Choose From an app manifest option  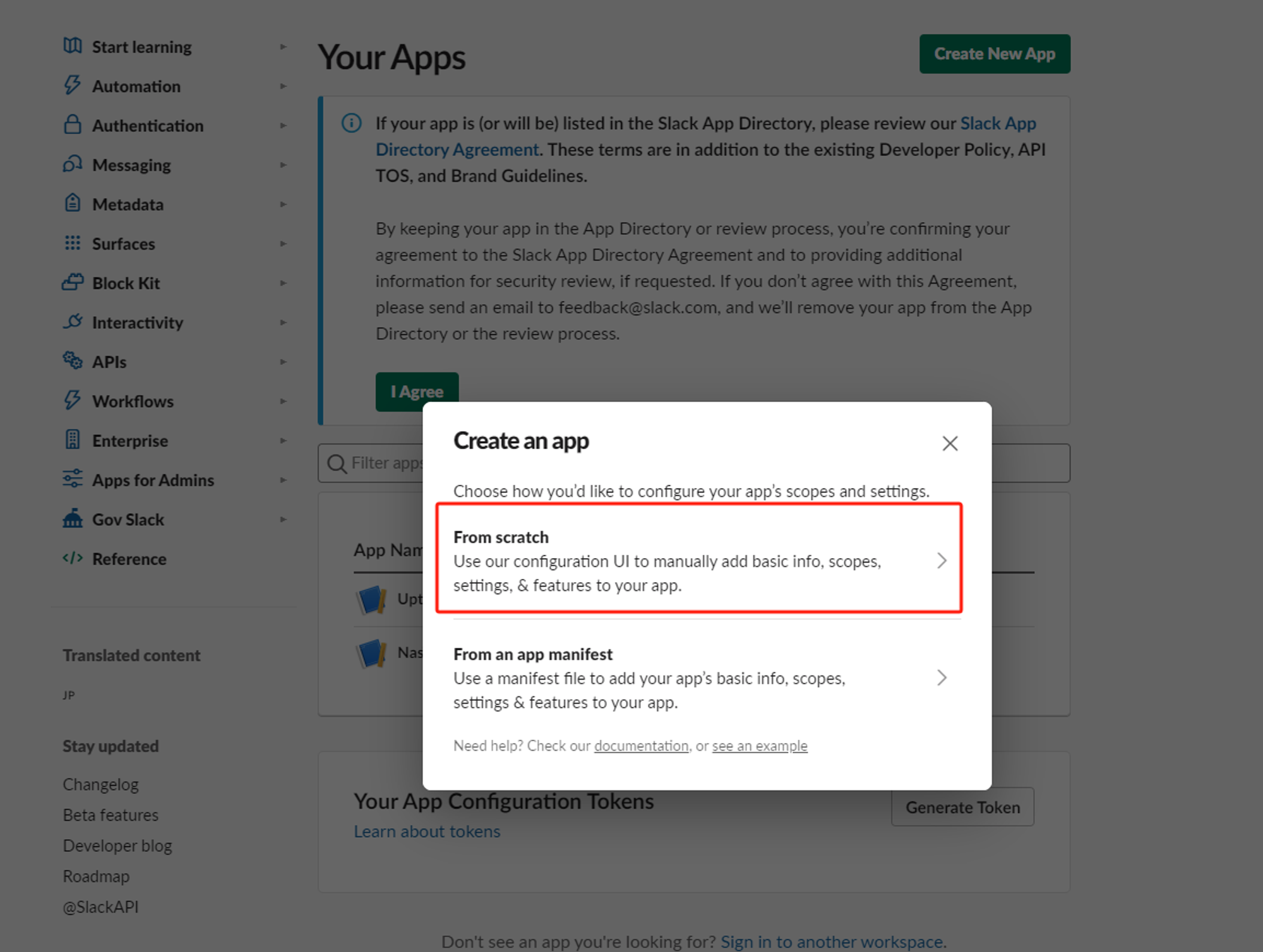click(698, 677)
